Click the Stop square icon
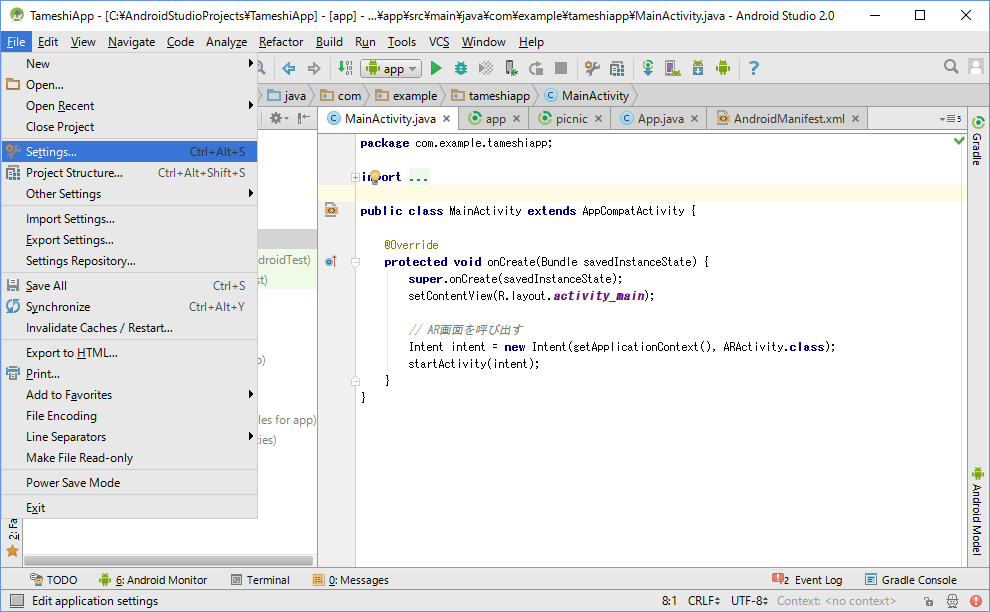Image resolution: width=990 pixels, height=612 pixels. (561, 68)
